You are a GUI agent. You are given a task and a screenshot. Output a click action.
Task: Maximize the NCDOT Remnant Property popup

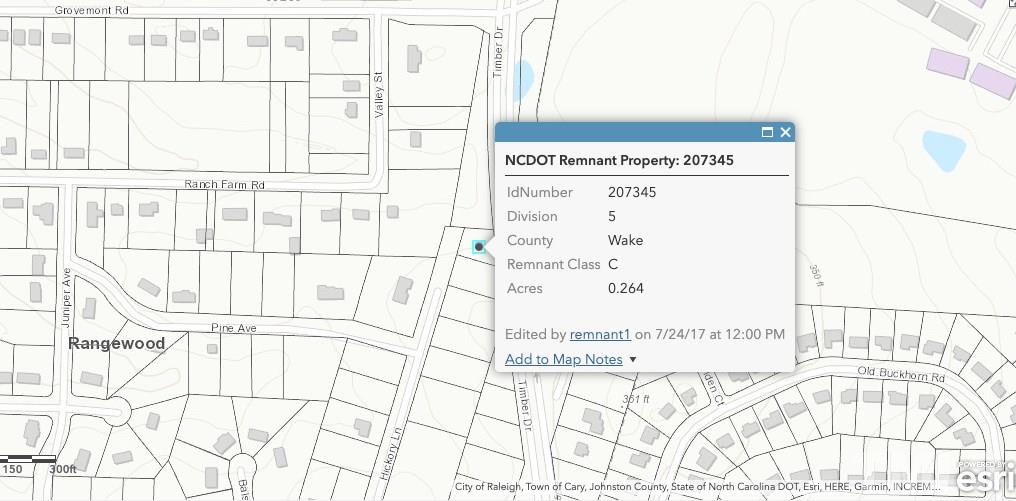click(767, 132)
